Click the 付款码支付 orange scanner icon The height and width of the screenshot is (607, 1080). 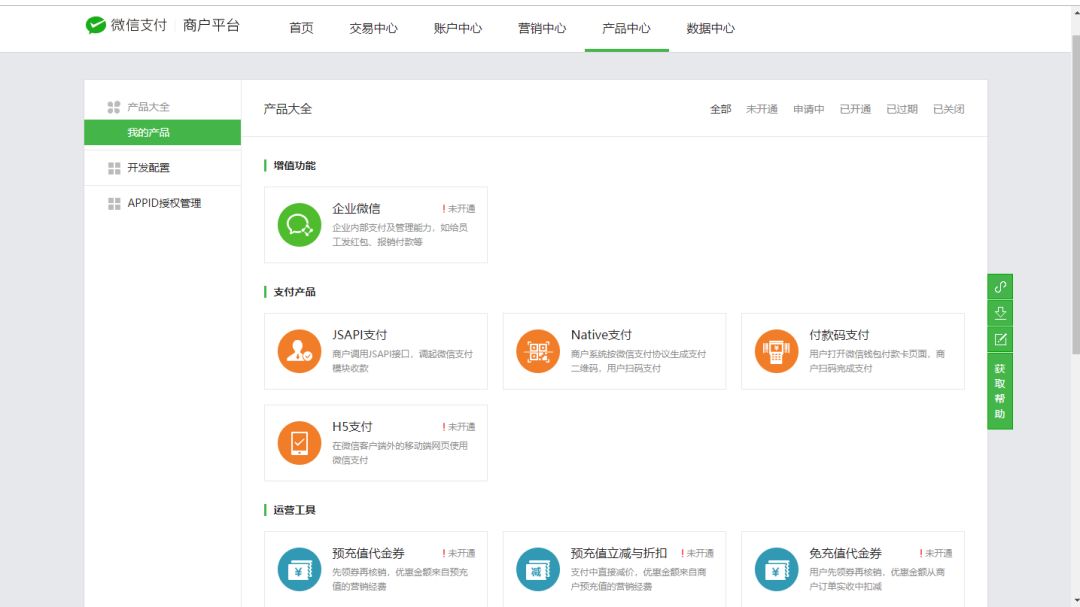click(x=776, y=351)
